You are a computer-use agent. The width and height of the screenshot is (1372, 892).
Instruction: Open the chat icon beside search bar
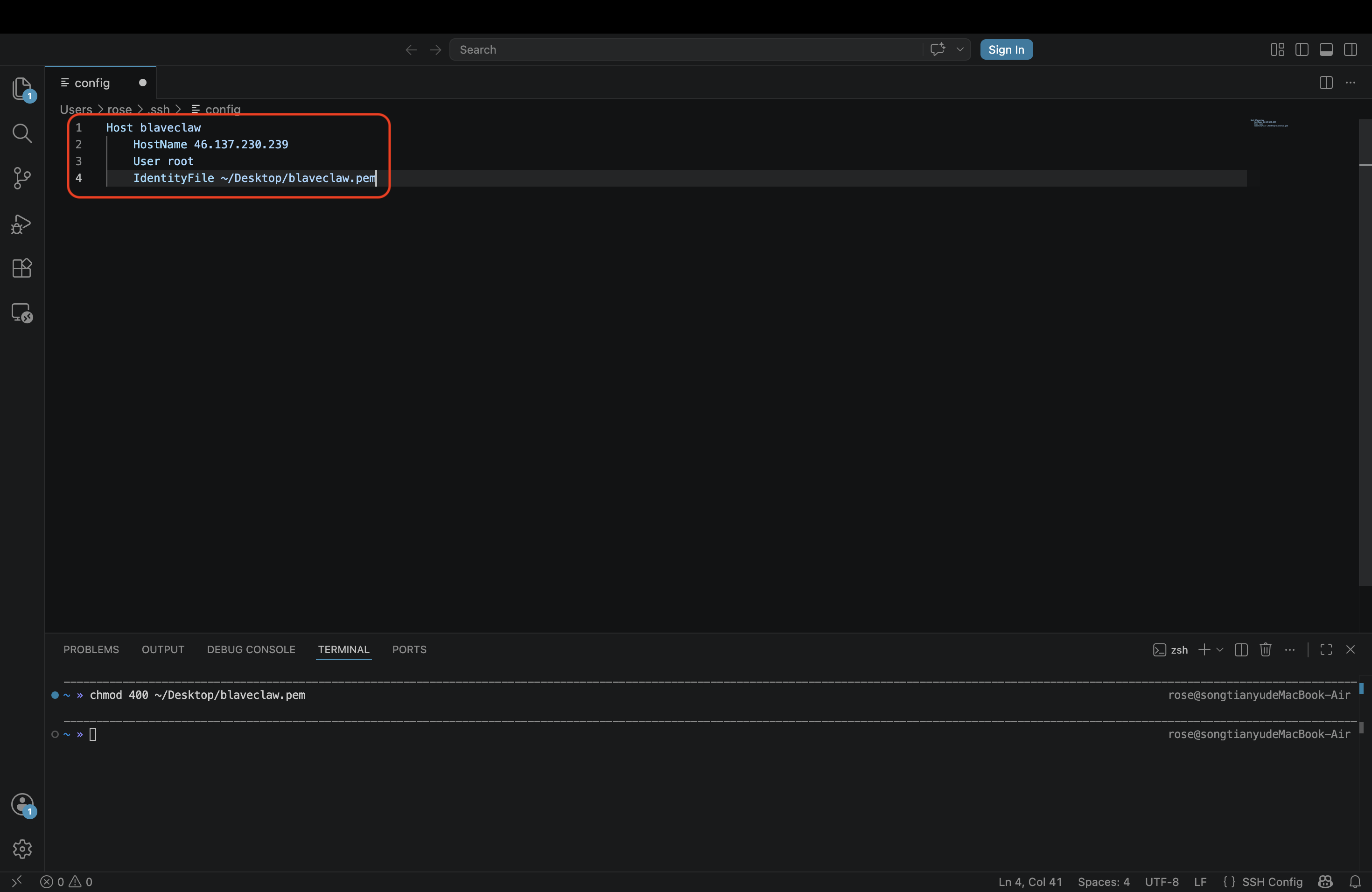click(938, 49)
